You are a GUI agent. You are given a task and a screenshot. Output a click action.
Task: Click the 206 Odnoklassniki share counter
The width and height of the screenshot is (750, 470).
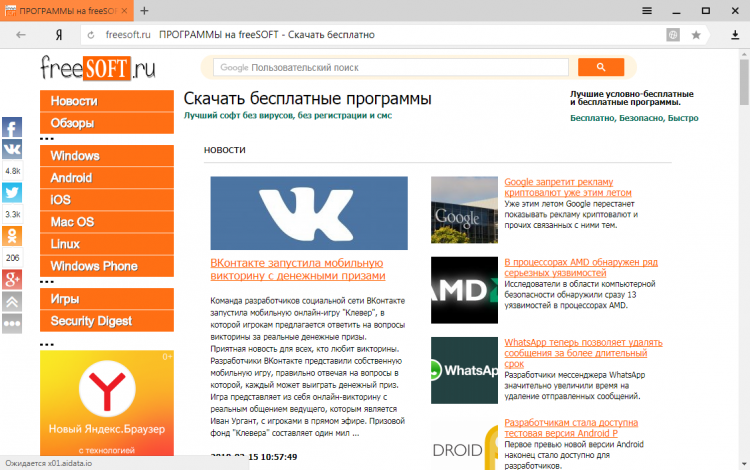(x=12, y=258)
